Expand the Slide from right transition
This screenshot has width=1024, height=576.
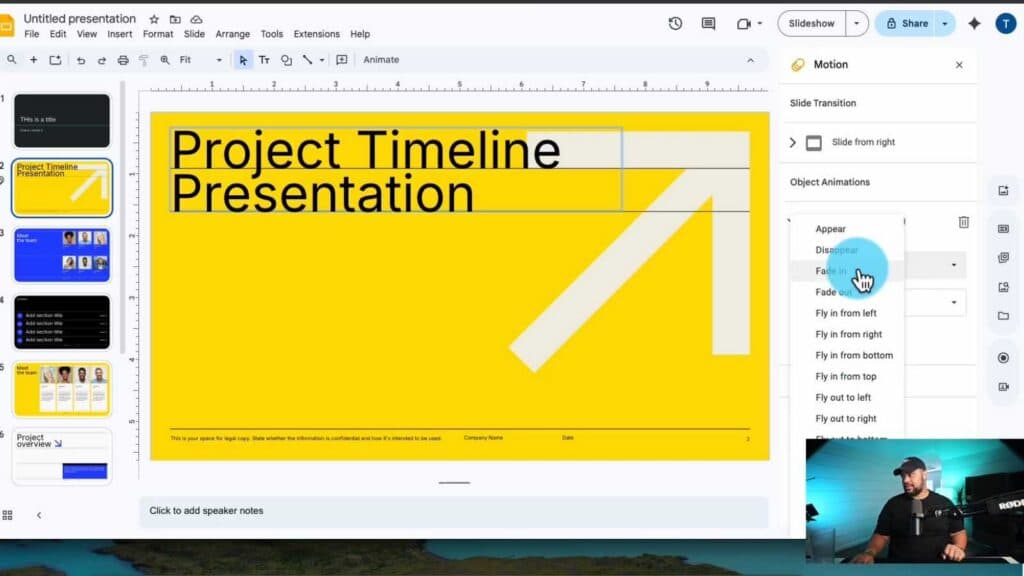point(793,142)
